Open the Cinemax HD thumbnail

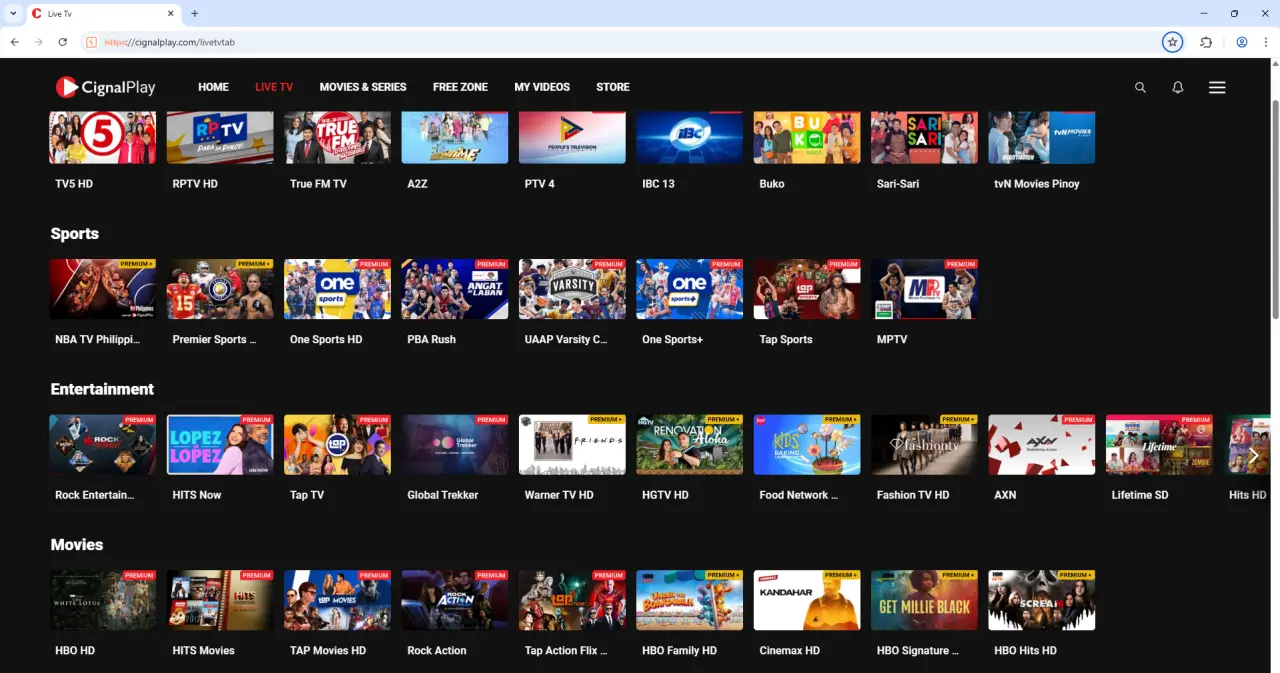[x=807, y=600]
